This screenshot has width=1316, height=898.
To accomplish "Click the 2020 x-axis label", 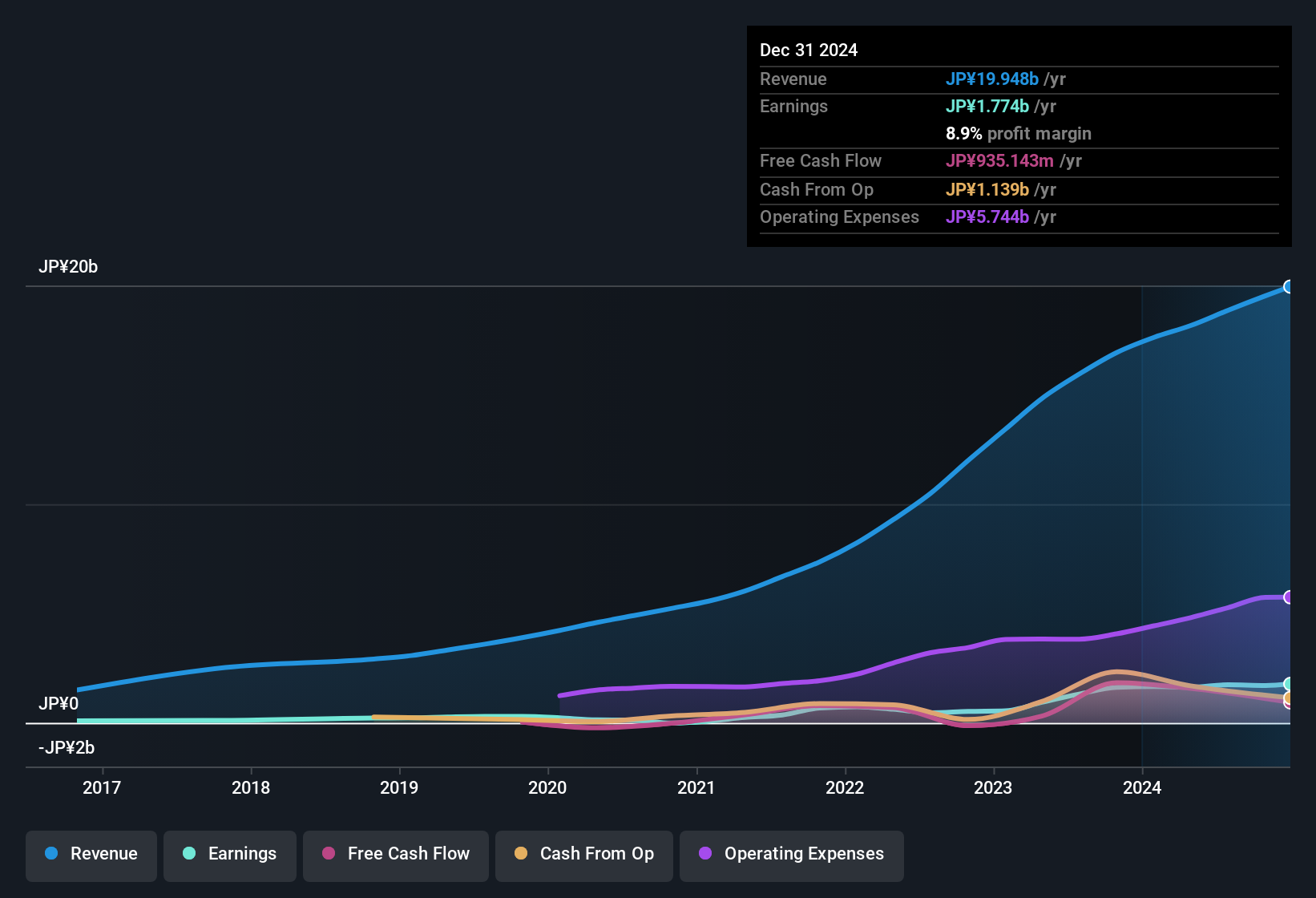I will tap(547, 788).
